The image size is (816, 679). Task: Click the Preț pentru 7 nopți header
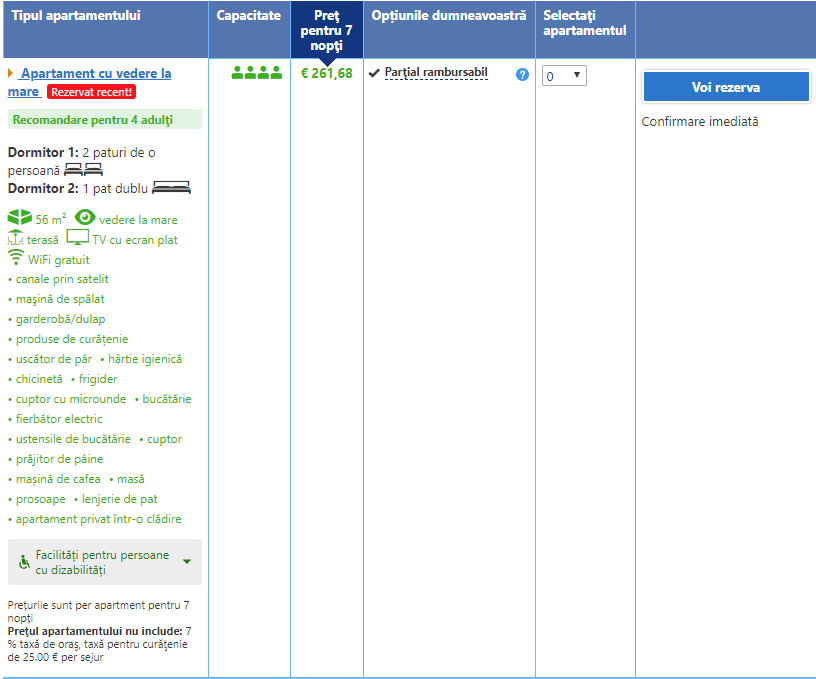coord(326,30)
